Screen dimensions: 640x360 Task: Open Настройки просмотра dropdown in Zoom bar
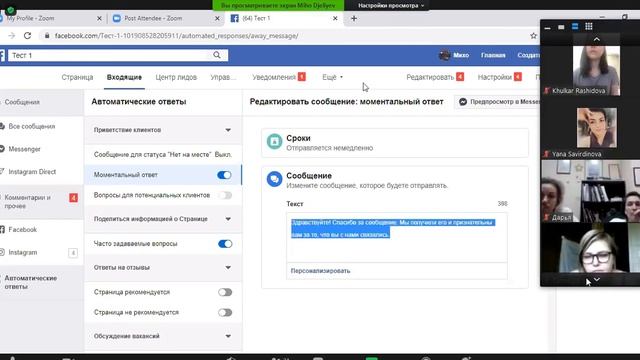pyautogui.click(x=391, y=5)
